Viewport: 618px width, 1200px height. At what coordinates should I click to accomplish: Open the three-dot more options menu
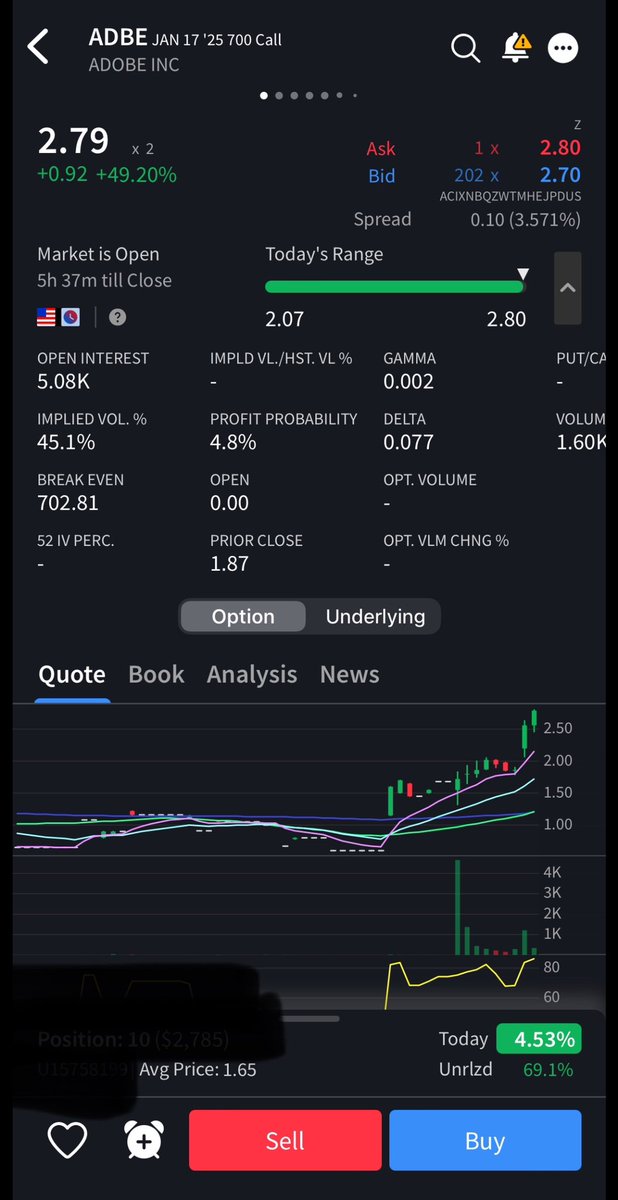click(564, 47)
